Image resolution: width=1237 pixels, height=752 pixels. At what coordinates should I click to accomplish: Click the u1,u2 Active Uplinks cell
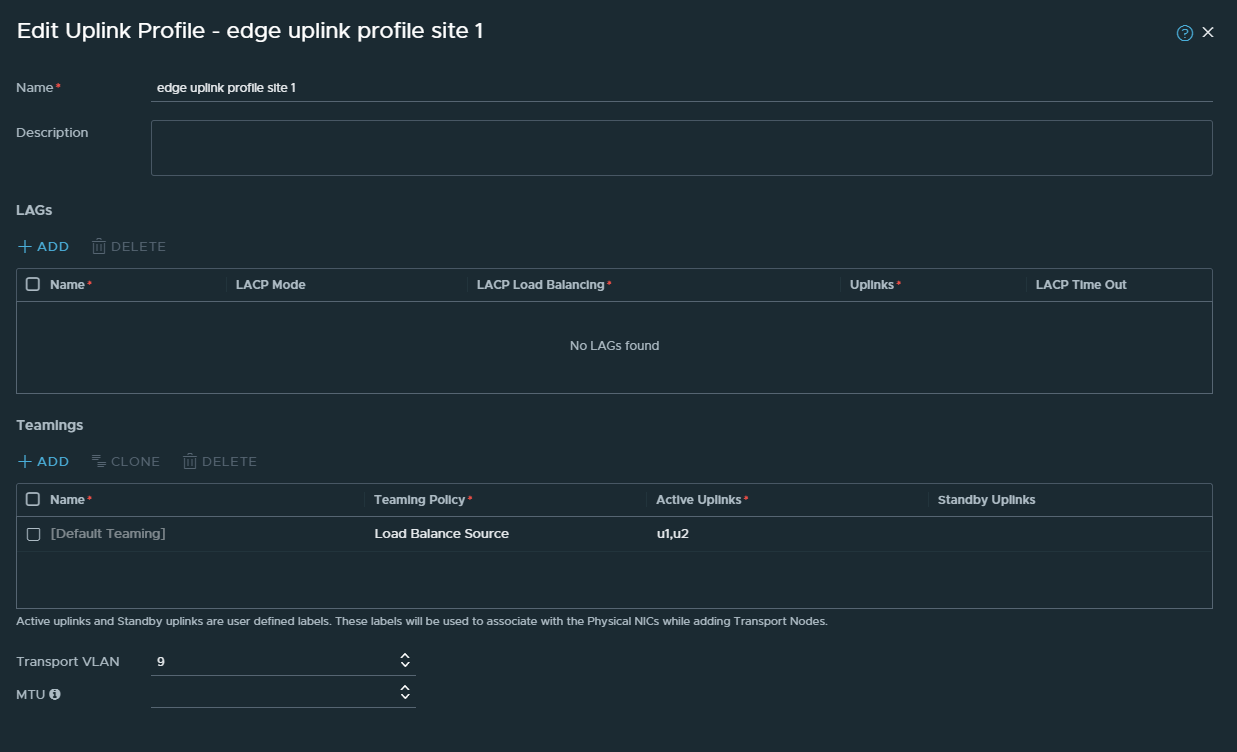672,534
